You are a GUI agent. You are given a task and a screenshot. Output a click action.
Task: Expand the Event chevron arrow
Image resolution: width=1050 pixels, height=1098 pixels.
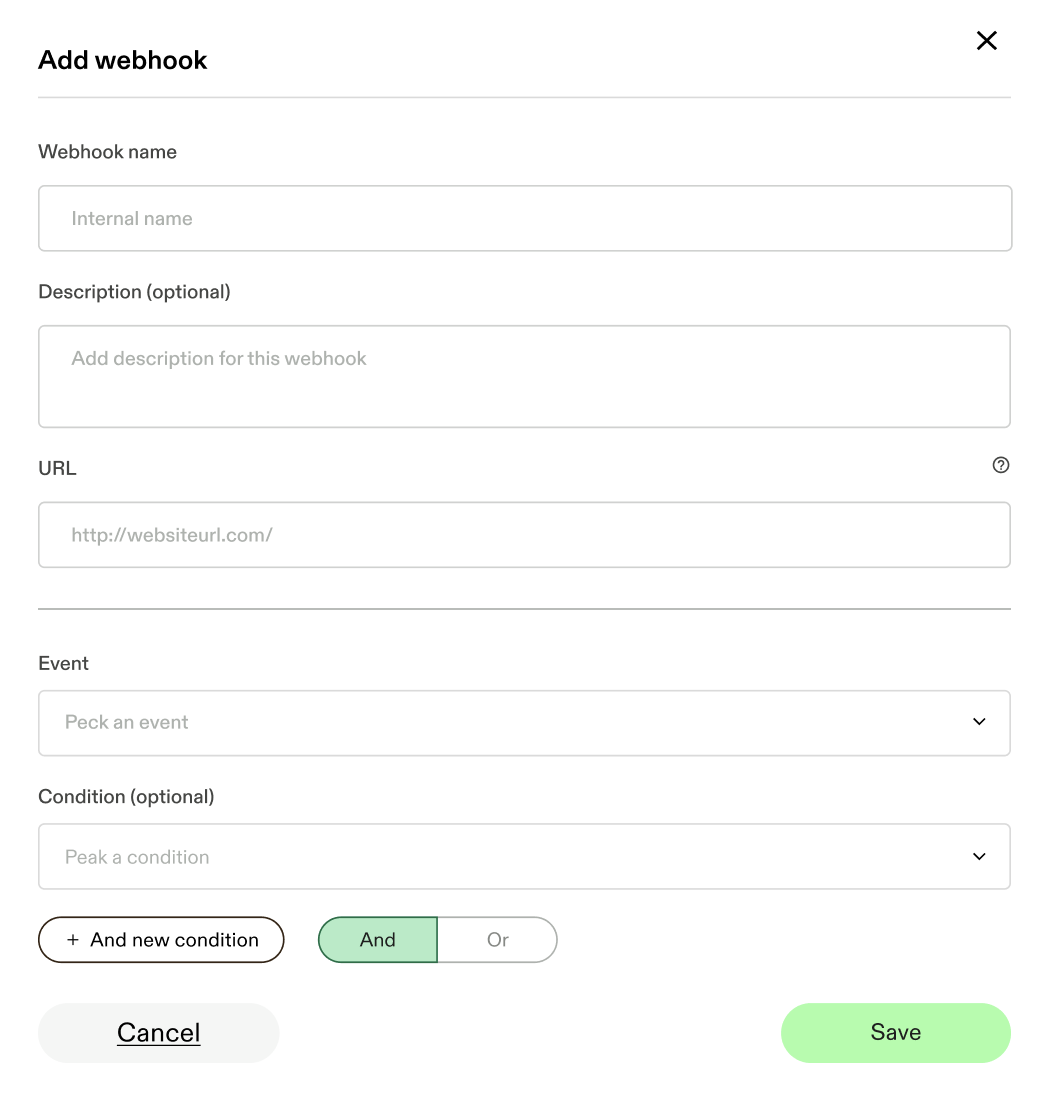pyautogui.click(x=979, y=722)
